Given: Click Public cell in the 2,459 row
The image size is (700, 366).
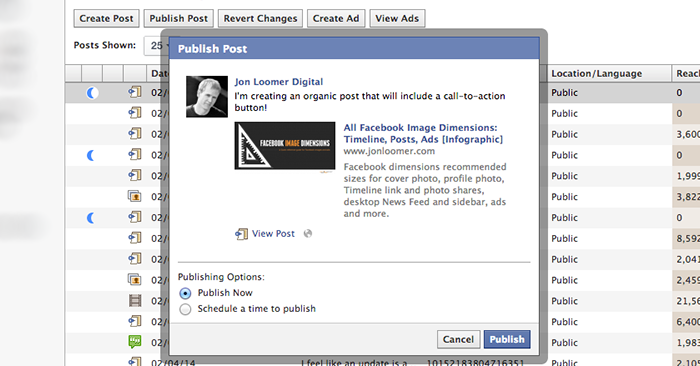Looking at the screenshot, I should coord(564,280).
